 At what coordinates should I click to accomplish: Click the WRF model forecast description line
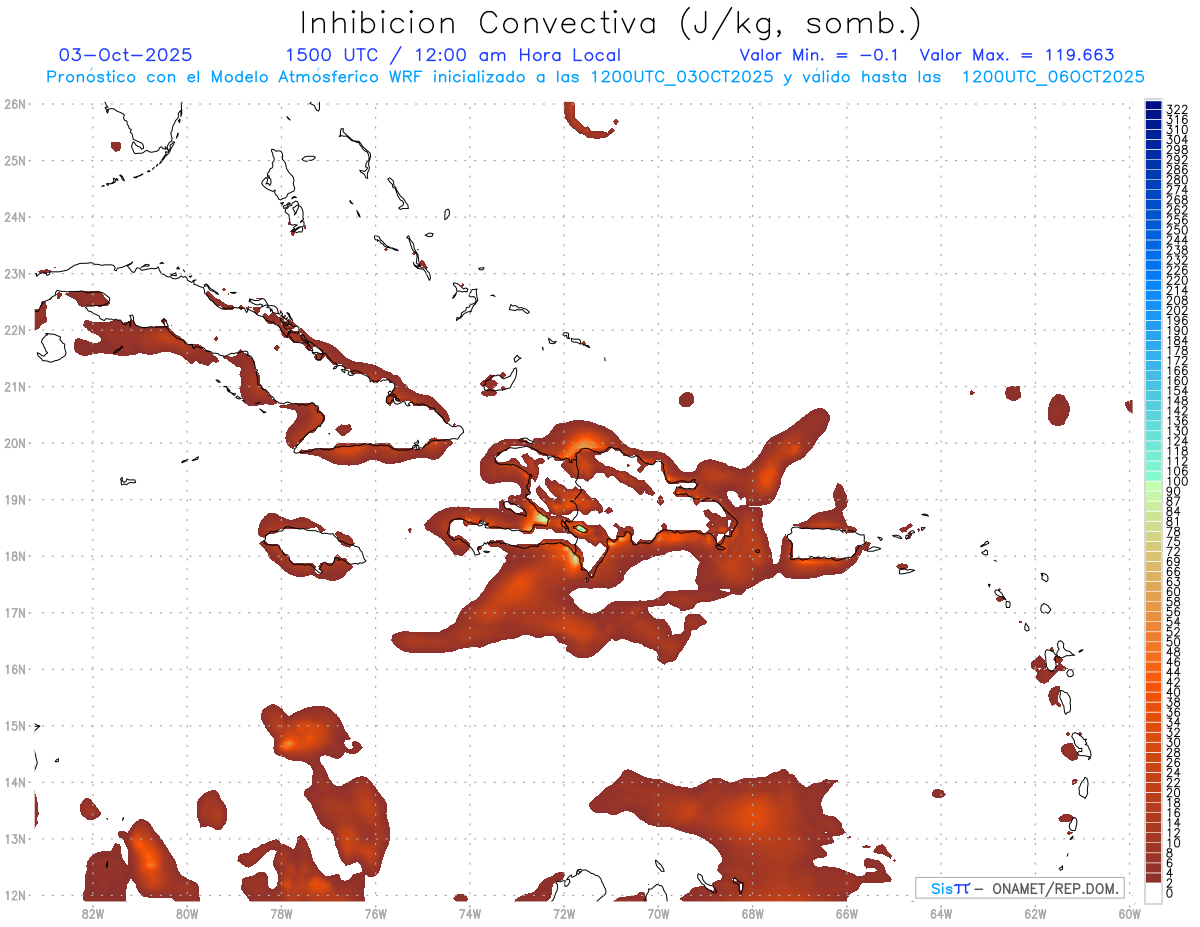(x=595, y=77)
